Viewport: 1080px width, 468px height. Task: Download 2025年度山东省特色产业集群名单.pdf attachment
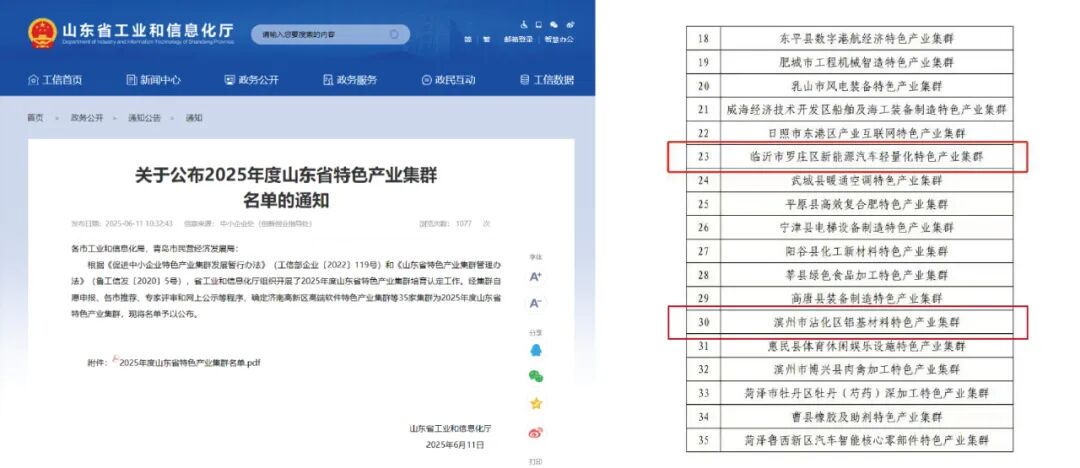coord(190,362)
